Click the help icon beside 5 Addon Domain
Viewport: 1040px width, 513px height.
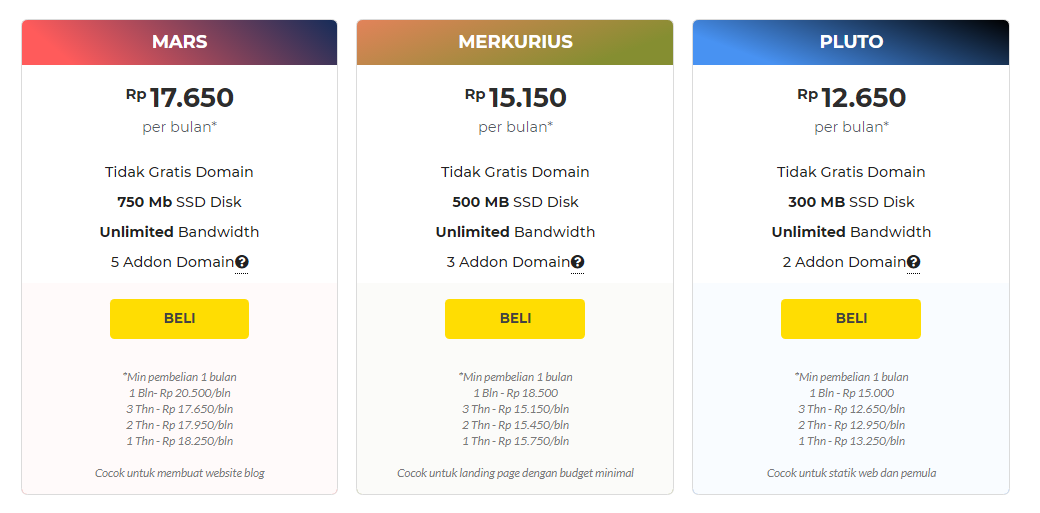[x=241, y=262]
